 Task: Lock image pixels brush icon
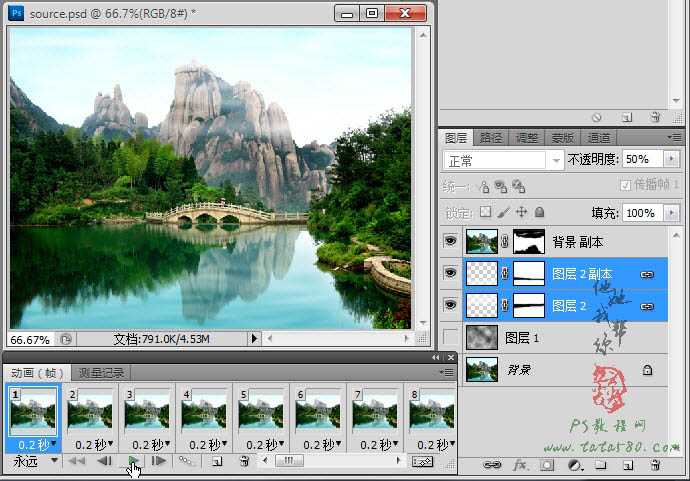tap(504, 212)
